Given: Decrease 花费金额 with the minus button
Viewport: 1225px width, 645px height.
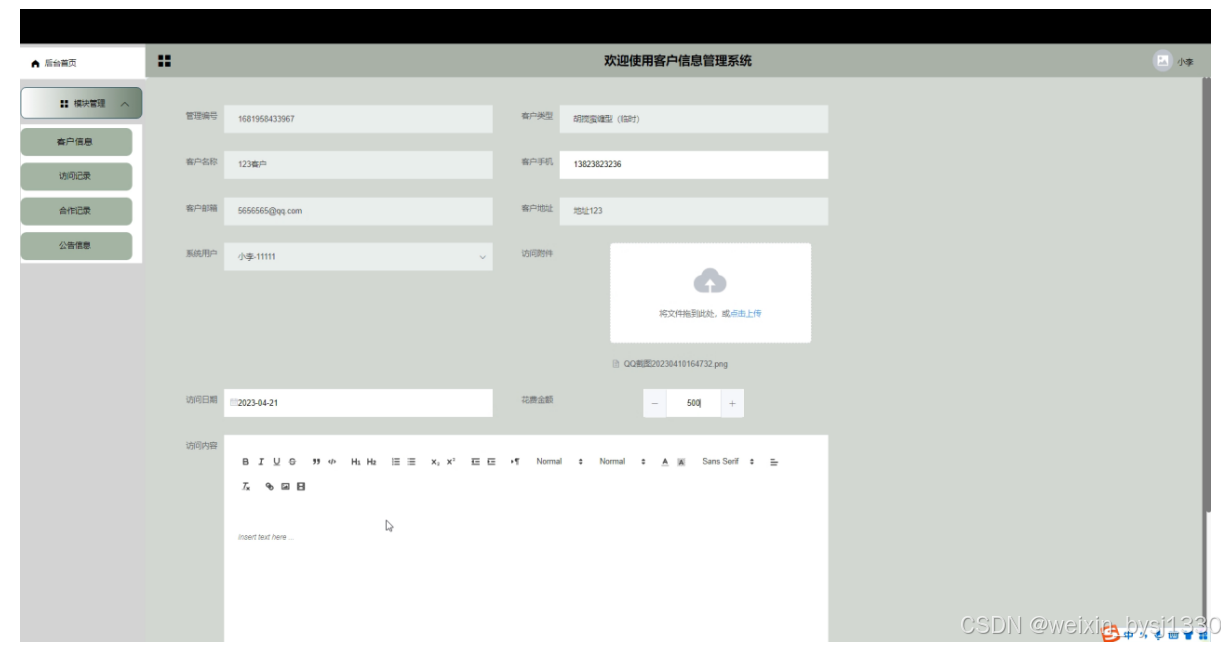Looking at the screenshot, I should click(655, 403).
